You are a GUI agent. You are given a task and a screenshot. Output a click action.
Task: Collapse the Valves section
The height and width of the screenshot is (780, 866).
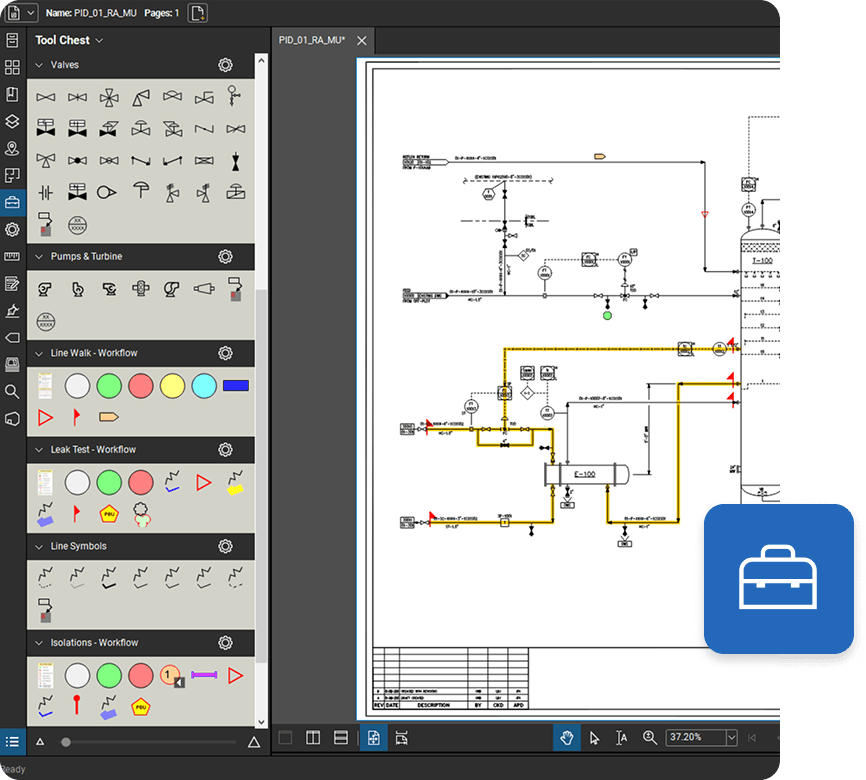point(37,64)
